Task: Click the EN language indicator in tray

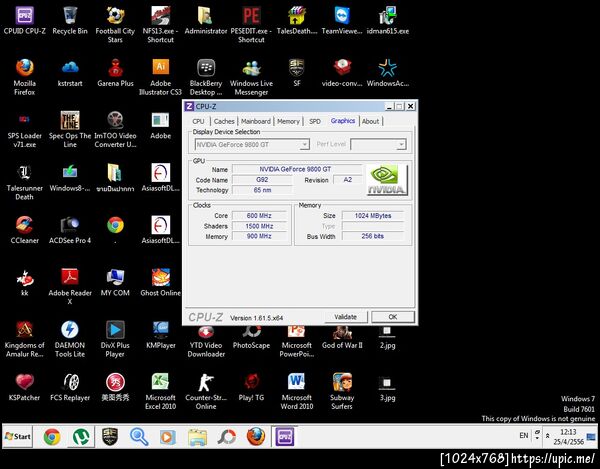Action: 523,435
